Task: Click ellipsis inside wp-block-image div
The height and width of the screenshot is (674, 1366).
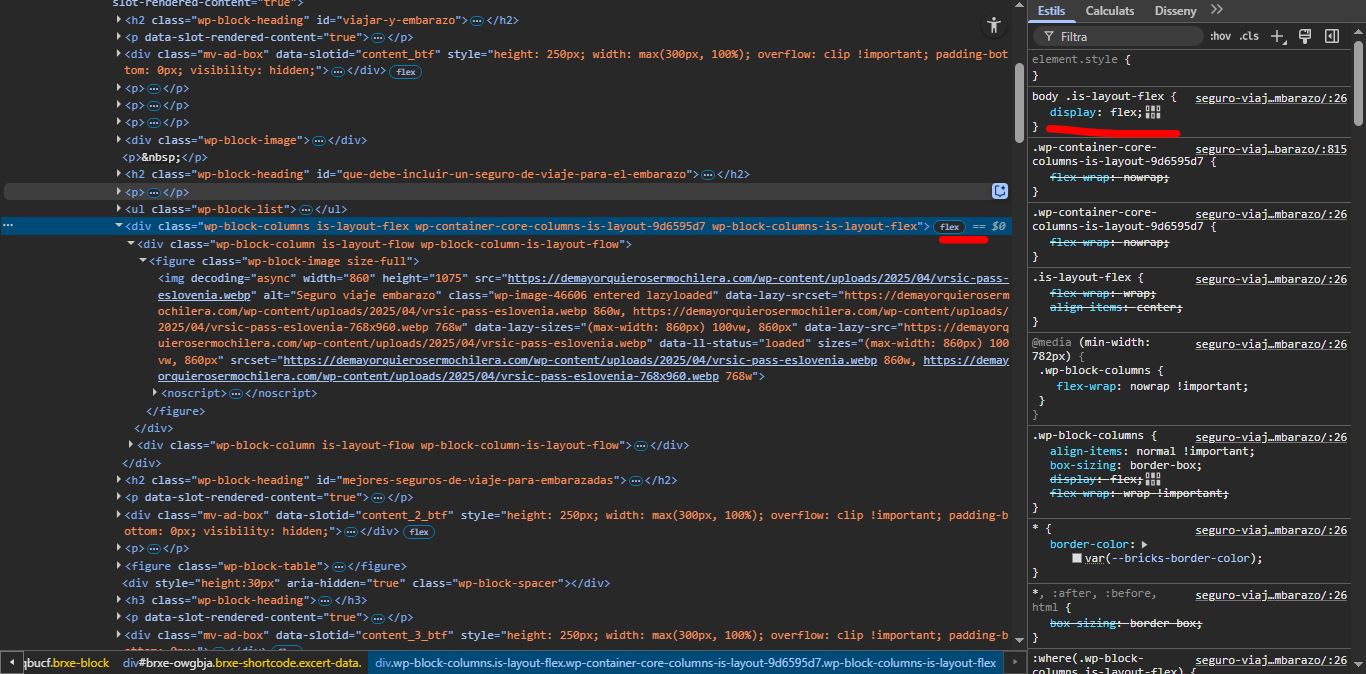Action: [x=318, y=141]
